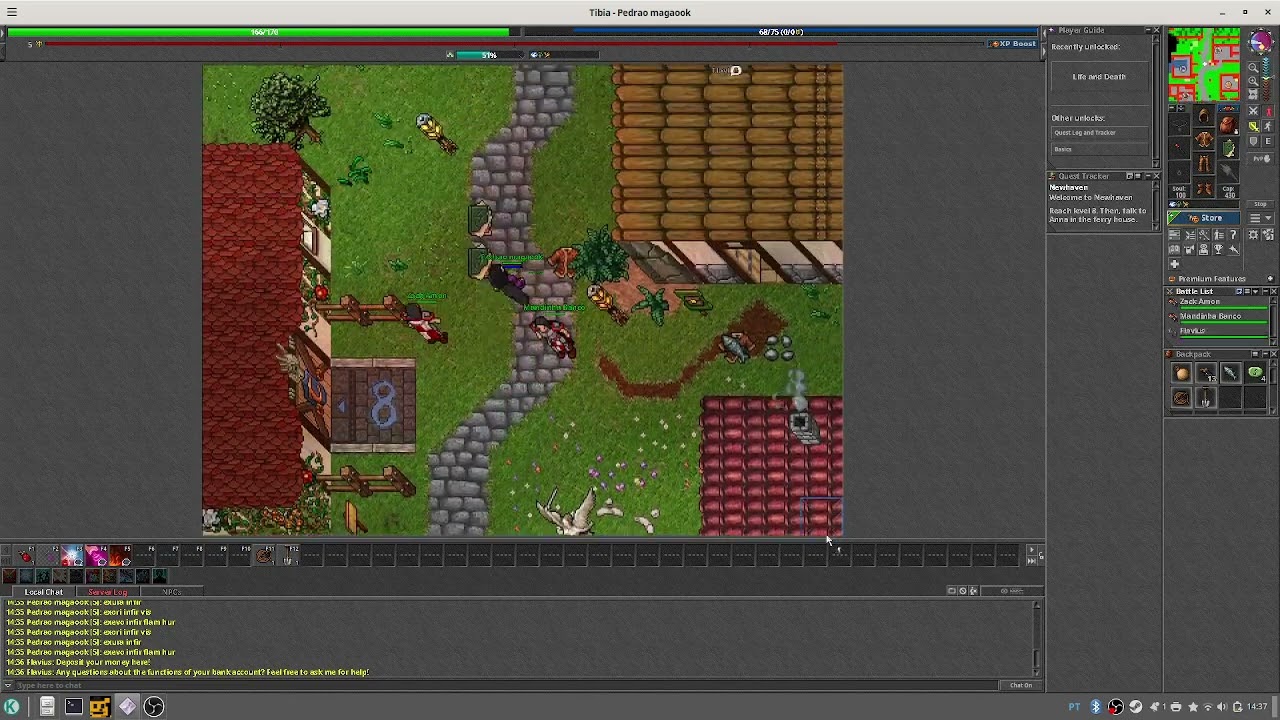This screenshot has height=720, width=1280.
Task: Select the fish item in backpack
Action: click(1231, 373)
